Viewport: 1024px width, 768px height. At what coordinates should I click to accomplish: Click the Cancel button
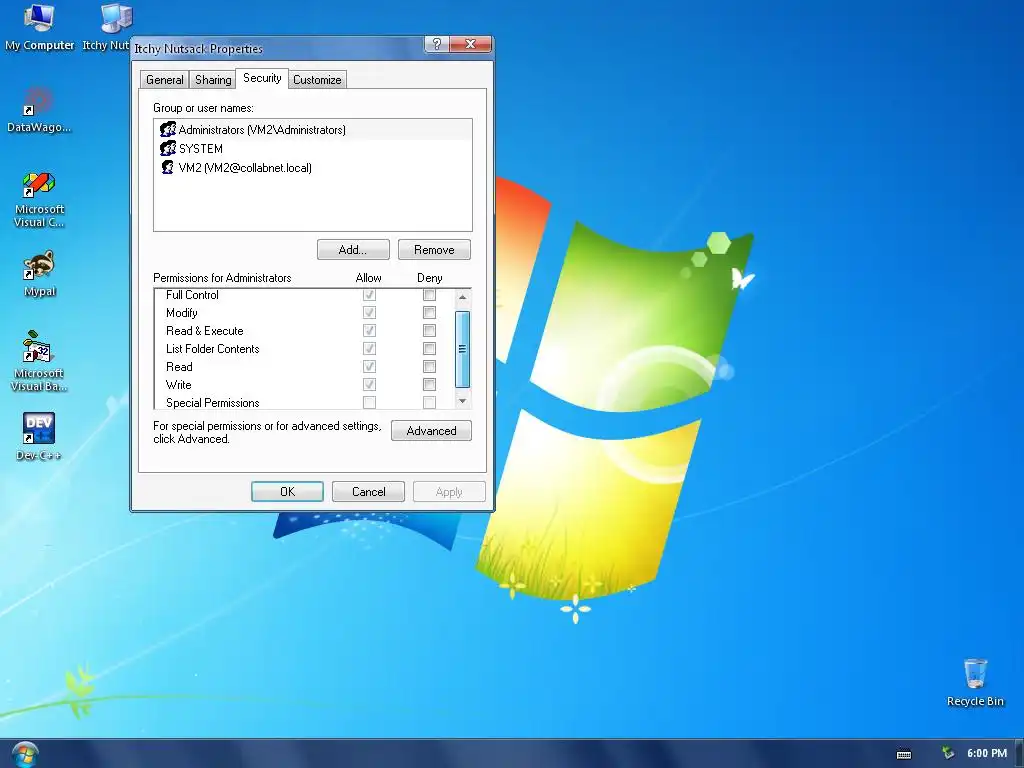click(x=368, y=492)
